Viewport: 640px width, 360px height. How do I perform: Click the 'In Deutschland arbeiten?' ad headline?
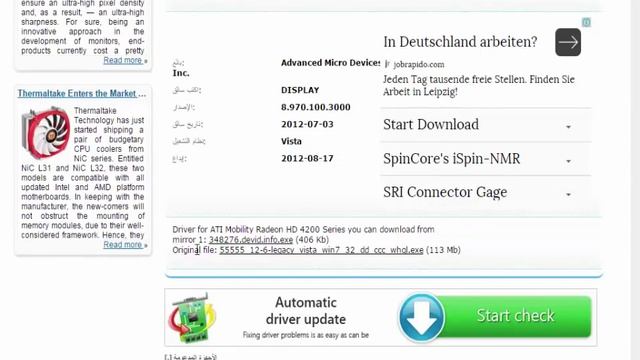click(460, 42)
